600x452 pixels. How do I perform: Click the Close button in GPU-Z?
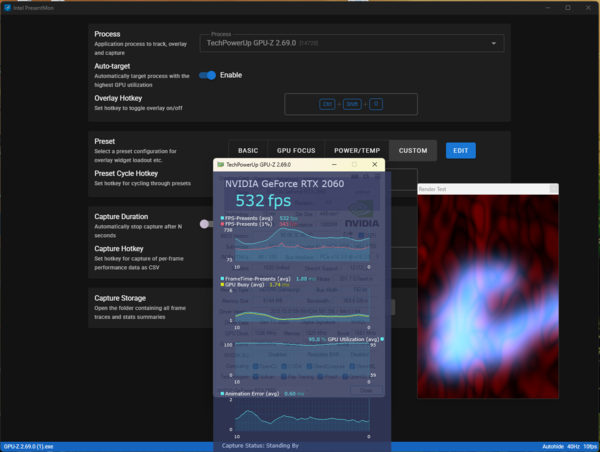366,390
